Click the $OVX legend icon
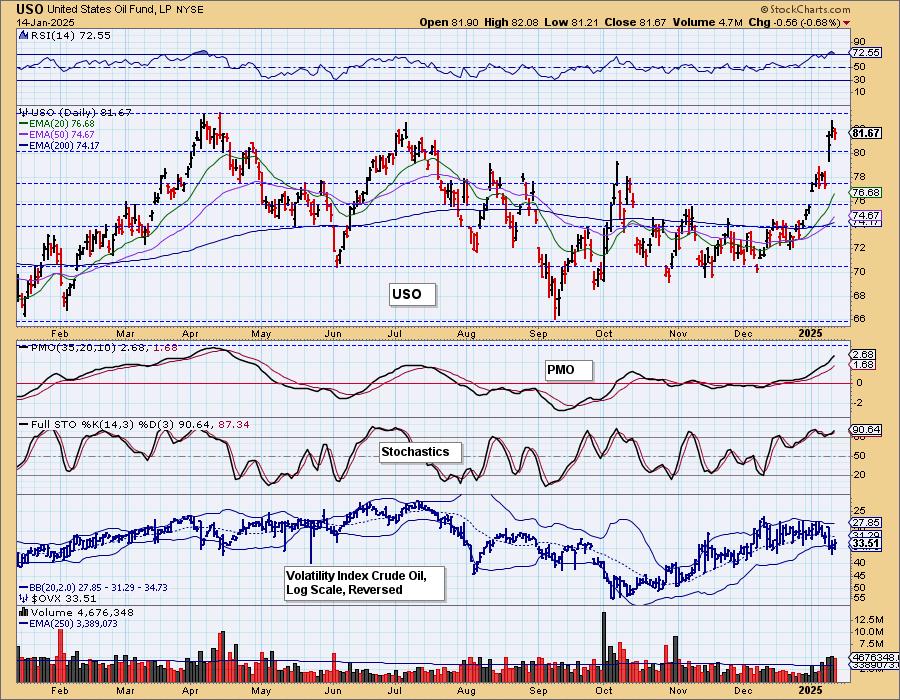The image size is (900, 700). (x=24, y=598)
